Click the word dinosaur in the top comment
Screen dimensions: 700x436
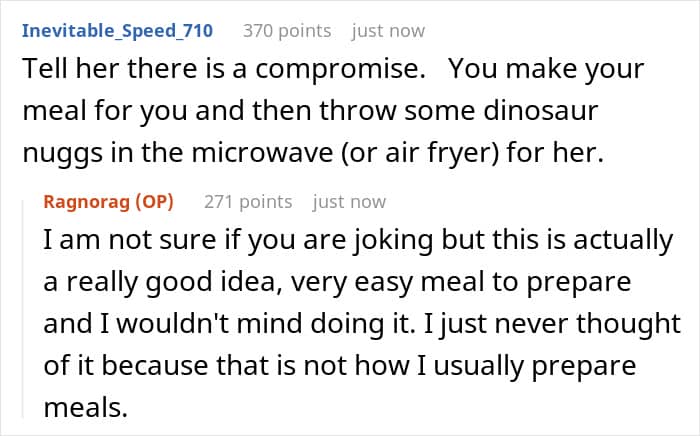[541, 111]
